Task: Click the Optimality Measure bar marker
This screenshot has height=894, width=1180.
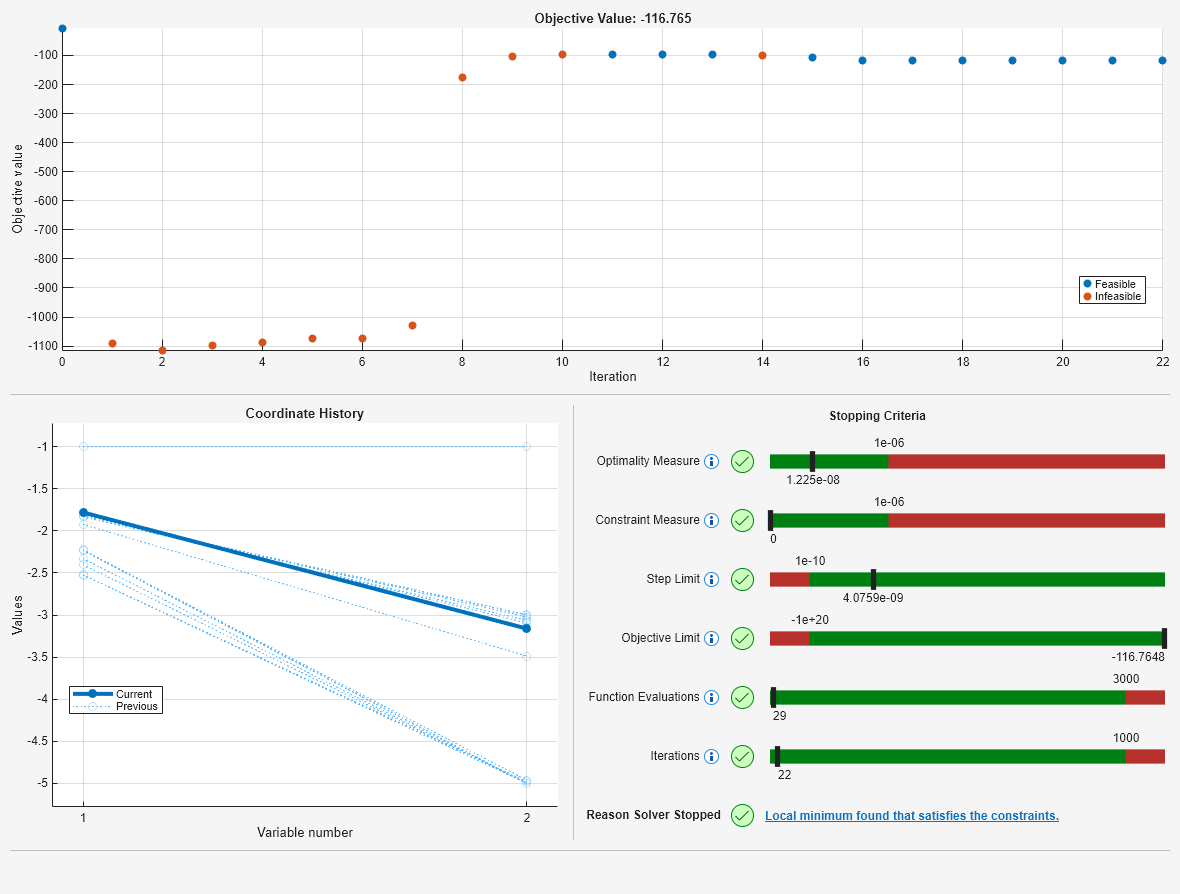Action: (x=812, y=461)
